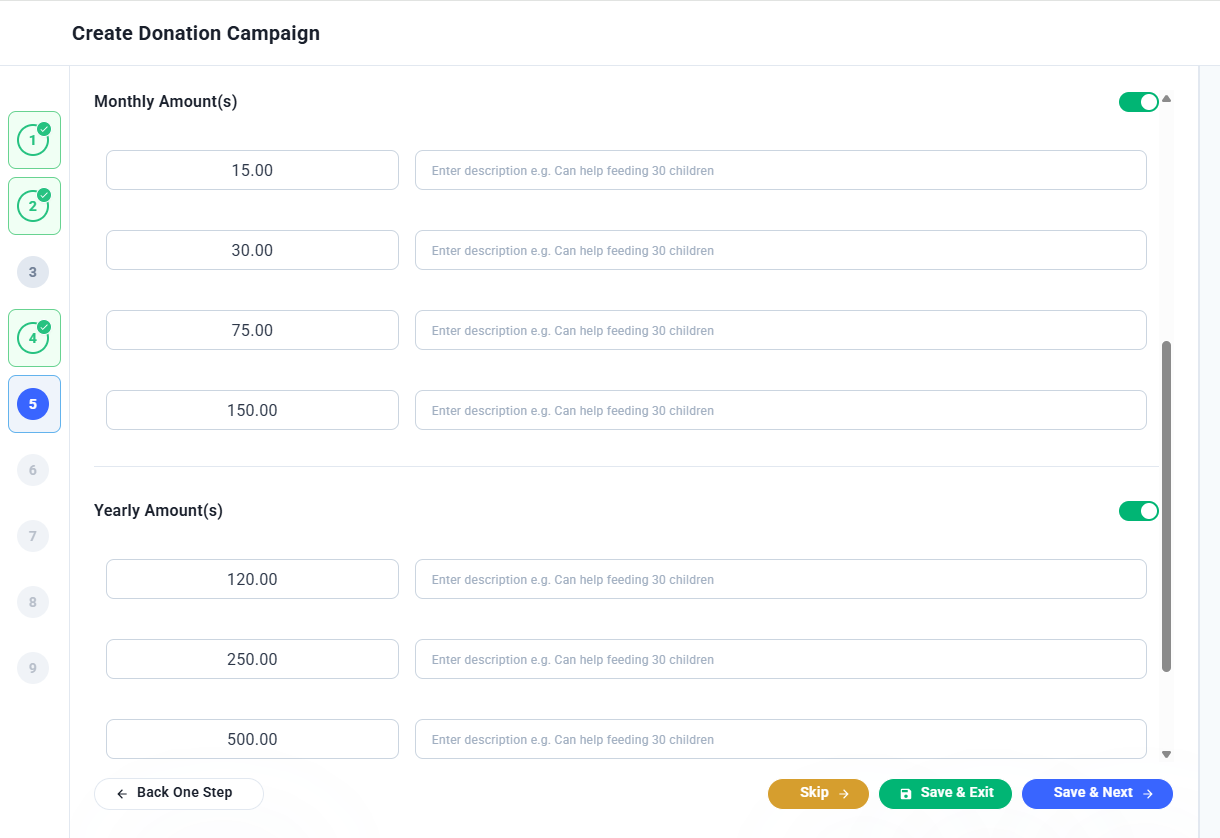Viewport: 1220px width, 838px height.
Task: Click the scrollbar down arrow
Action: [x=1166, y=755]
